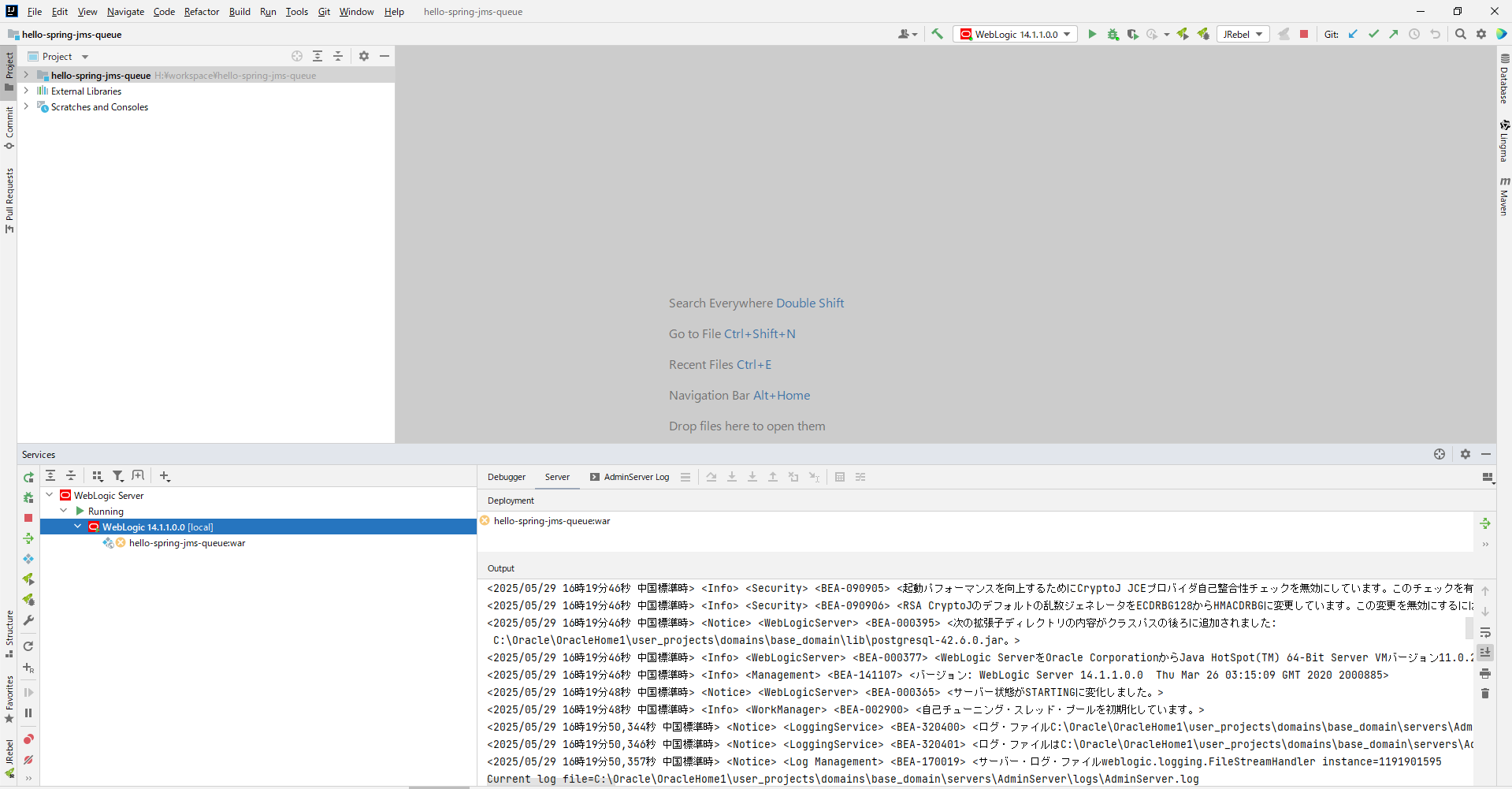Open user account dropdown in toolbar
The image size is (1512, 789).
tap(908, 34)
